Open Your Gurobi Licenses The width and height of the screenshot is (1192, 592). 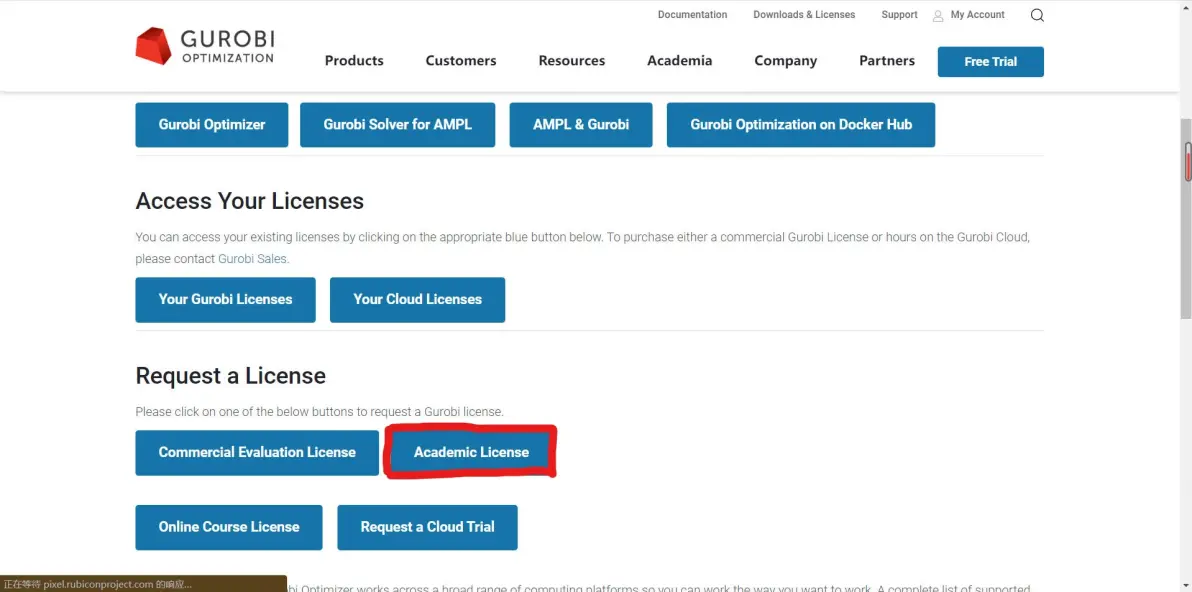point(226,299)
